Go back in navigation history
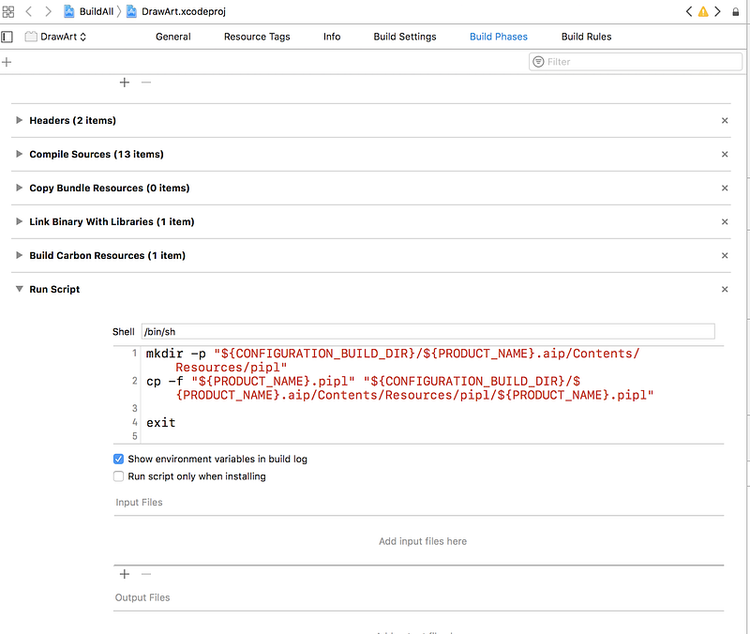 point(29,11)
